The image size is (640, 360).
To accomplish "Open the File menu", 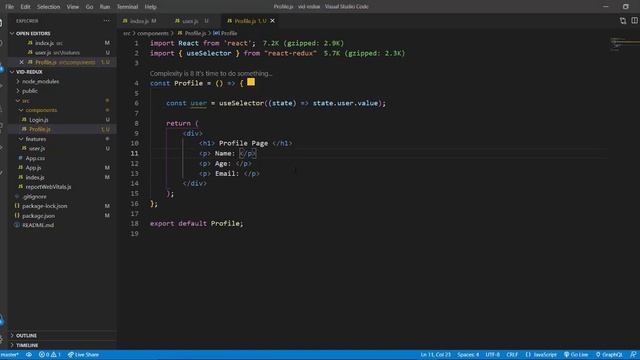I will (x=9, y=7).
